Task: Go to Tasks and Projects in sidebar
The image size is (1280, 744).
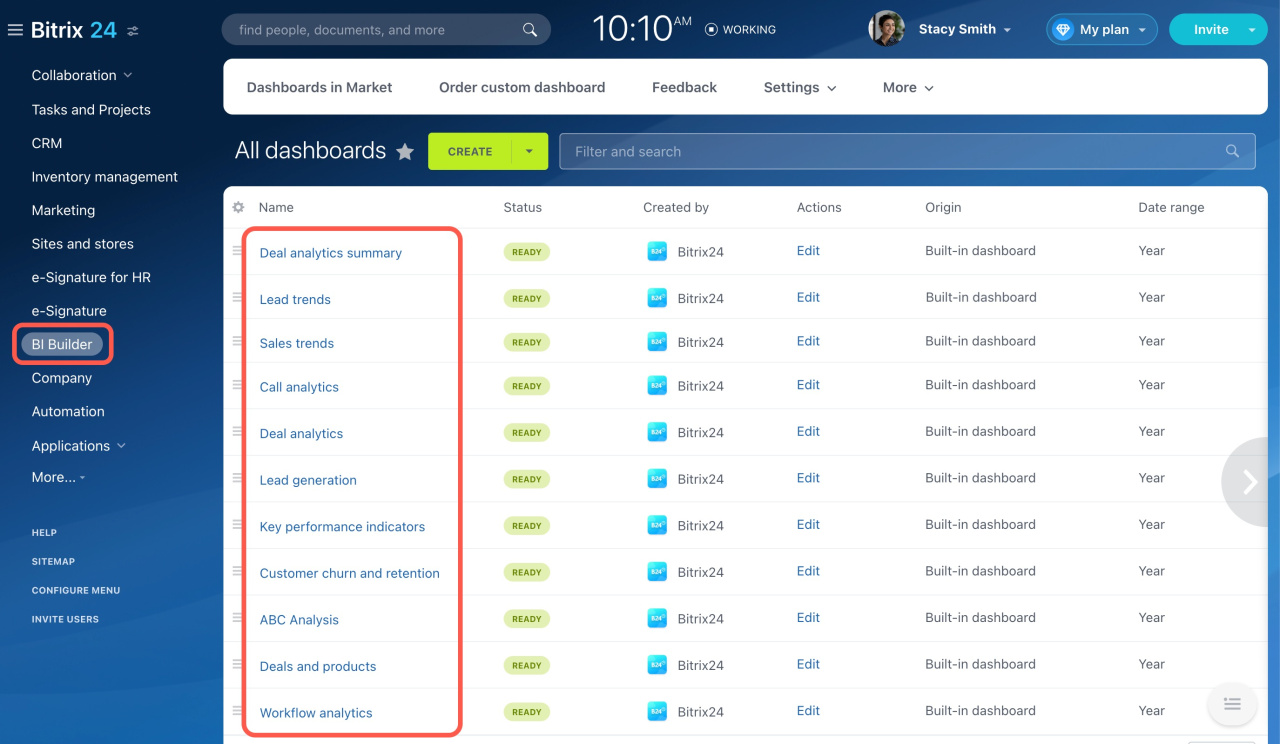Action: click(x=91, y=110)
